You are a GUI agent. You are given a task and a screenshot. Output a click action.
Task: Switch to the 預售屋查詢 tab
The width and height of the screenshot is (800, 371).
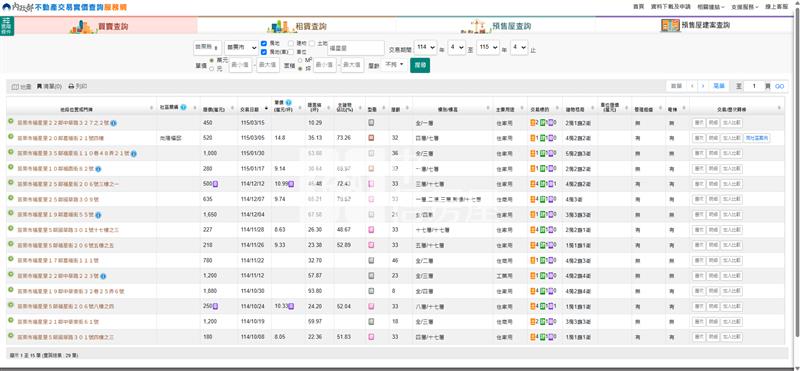click(495, 26)
